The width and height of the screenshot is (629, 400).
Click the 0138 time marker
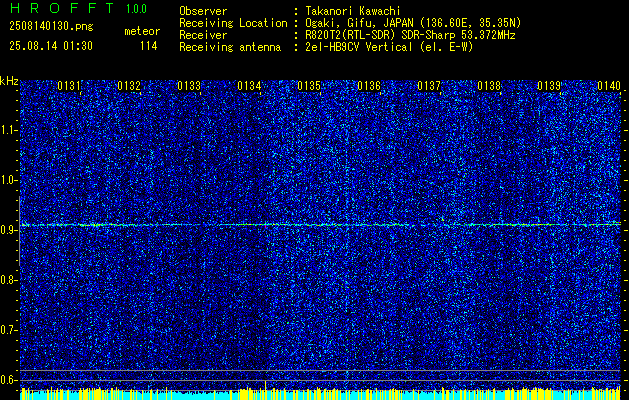point(489,86)
